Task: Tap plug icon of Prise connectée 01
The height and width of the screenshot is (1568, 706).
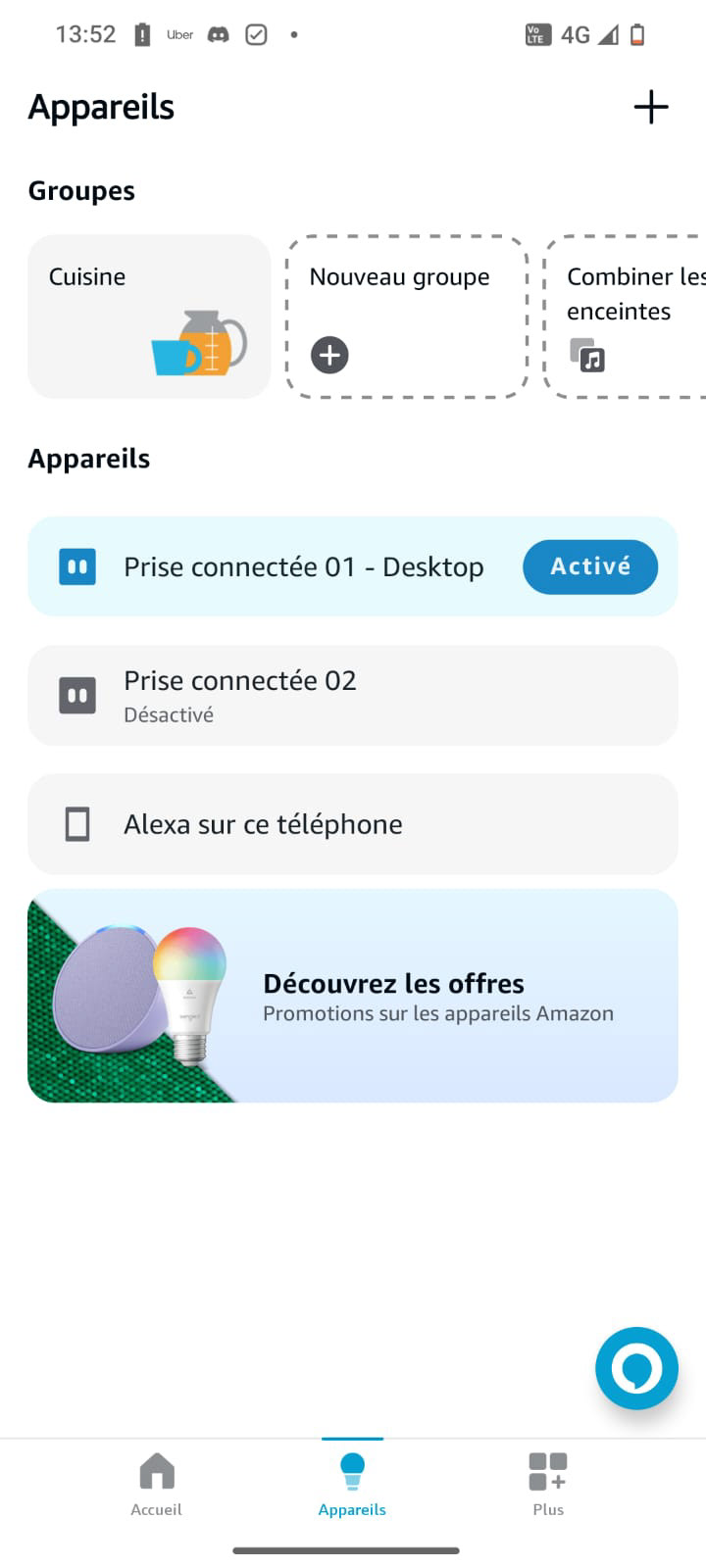Action: pyautogui.click(x=77, y=566)
